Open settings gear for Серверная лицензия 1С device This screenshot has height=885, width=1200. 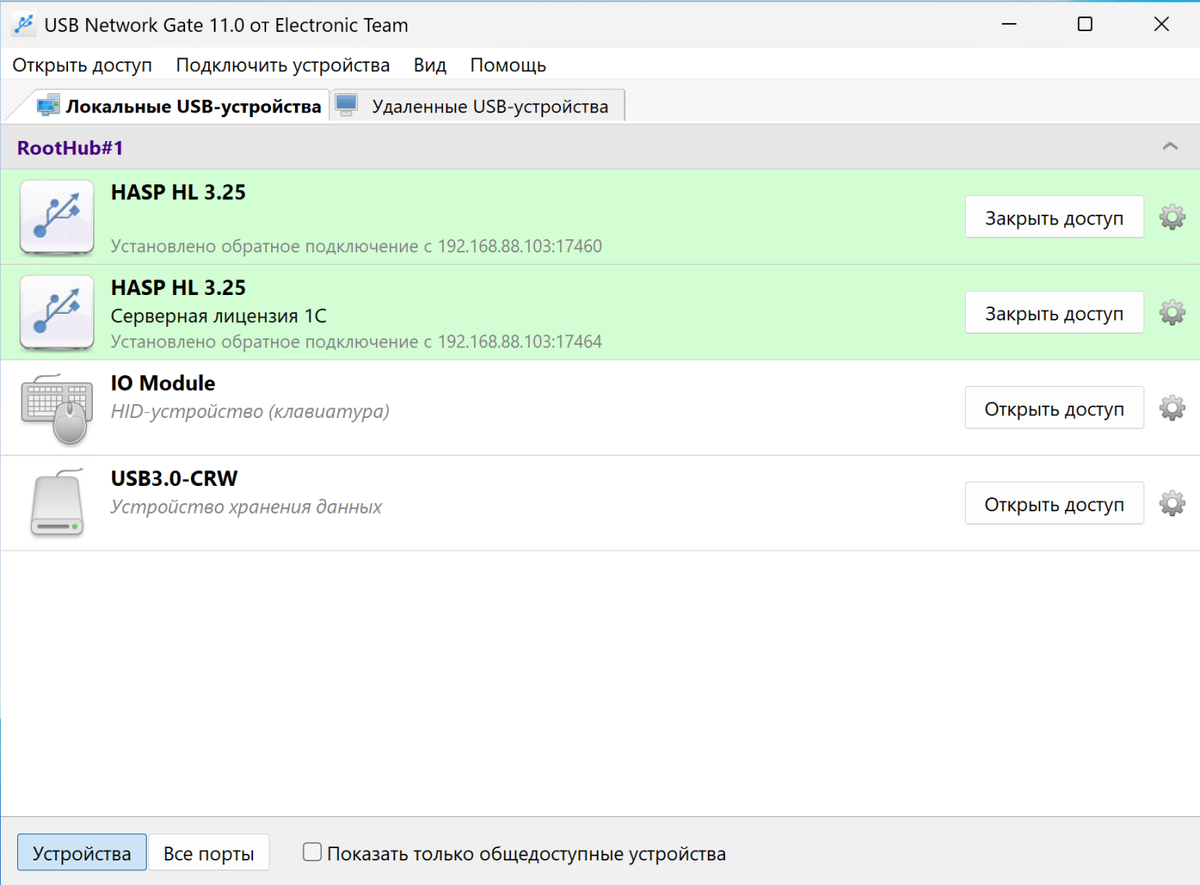click(1172, 313)
